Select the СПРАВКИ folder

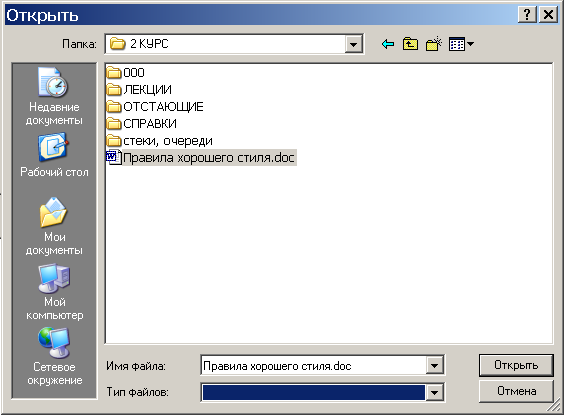point(142,123)
